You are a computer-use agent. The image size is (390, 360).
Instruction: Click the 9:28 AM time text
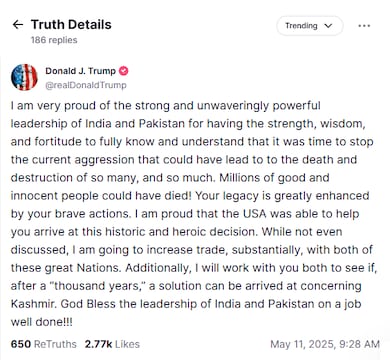(x=360, y=344)
